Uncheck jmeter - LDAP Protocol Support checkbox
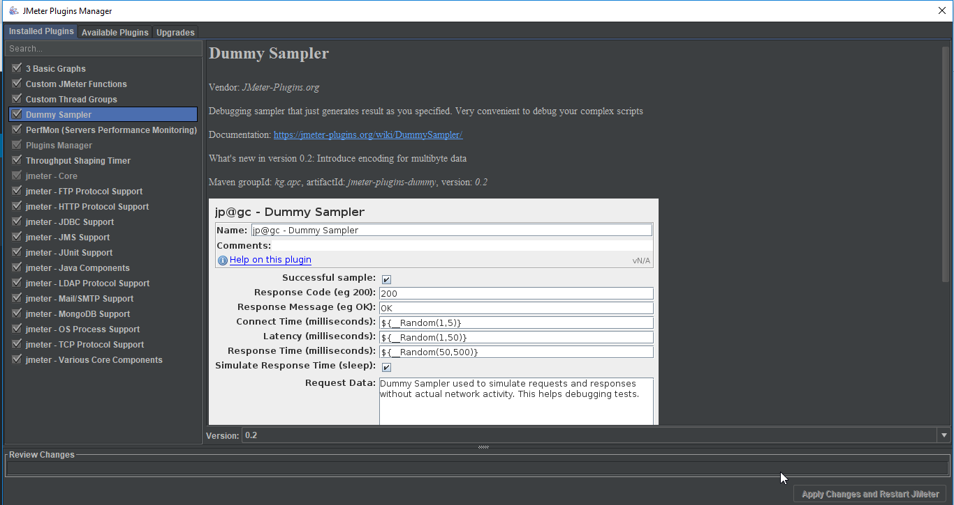954x505 pixels. point(17,283)
